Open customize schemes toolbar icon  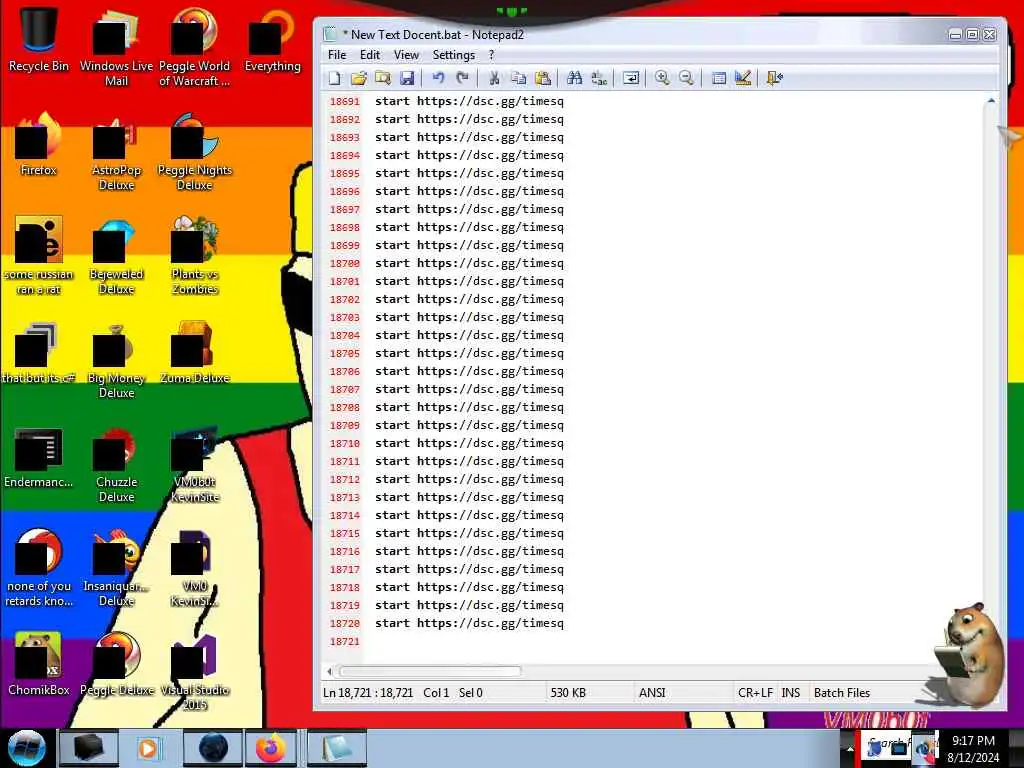click(743, 78)
